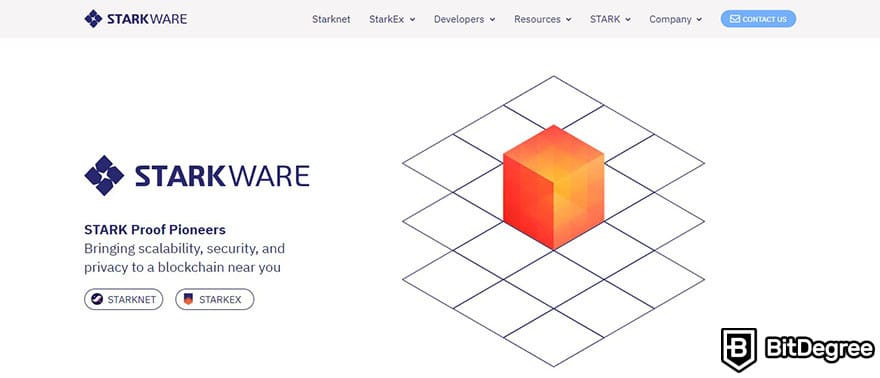Open the Company menu item
Image resolution: width=880 pixels, height=378 pixels.
point(670,19)
